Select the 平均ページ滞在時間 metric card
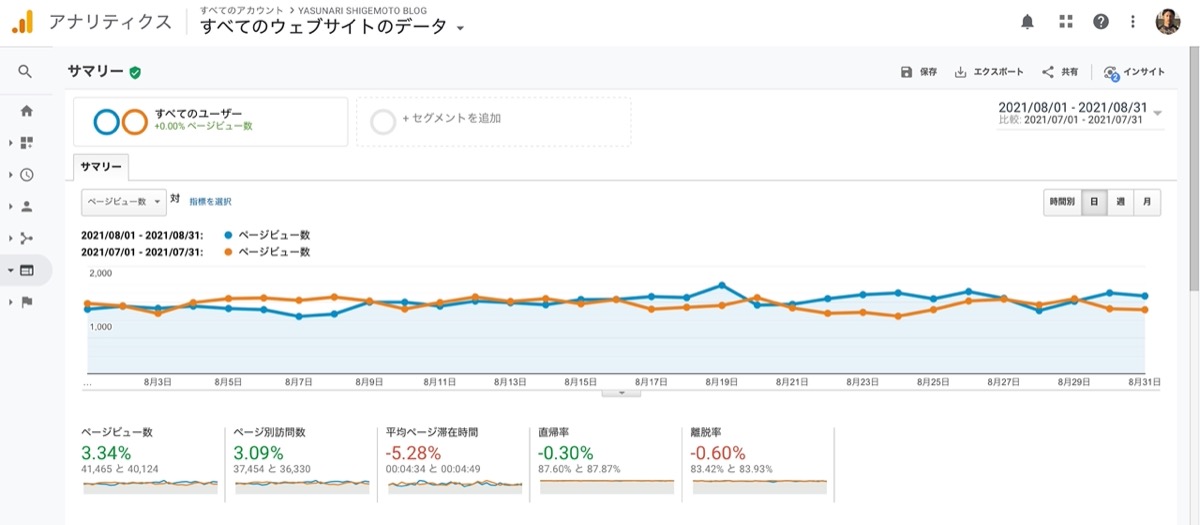The image size is (1200, 525). (455, 461)
